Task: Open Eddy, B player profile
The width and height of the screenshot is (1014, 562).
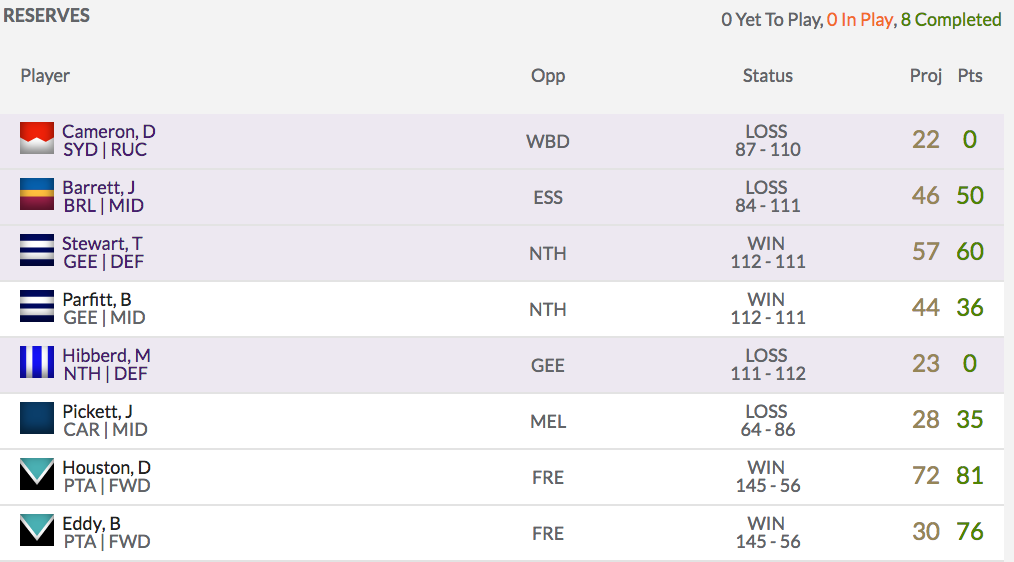Action: click(x=91, y=523)
